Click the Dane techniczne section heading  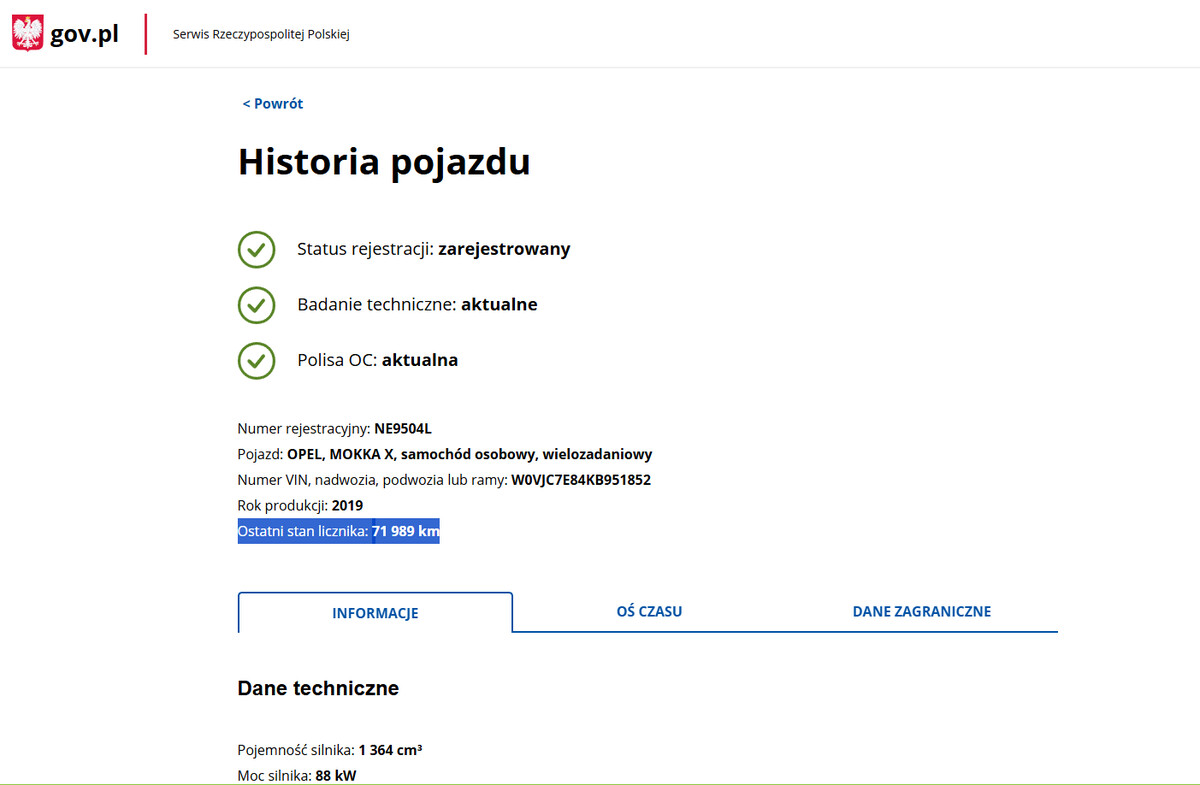(318, 688)
